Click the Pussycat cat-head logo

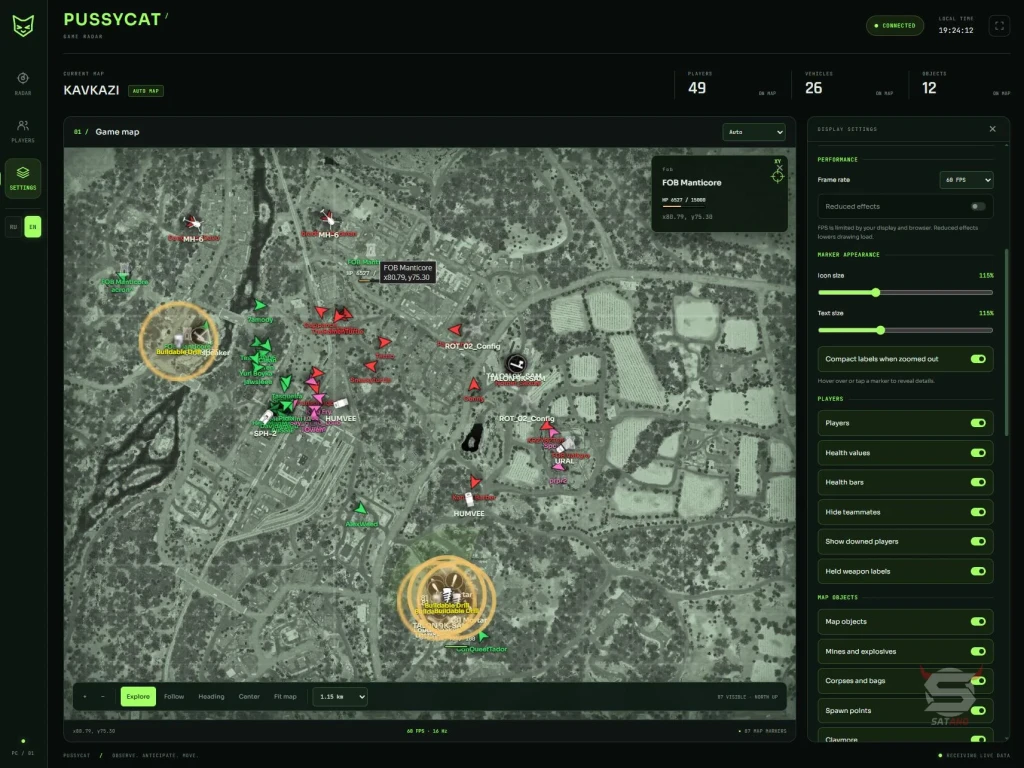pos(23,26)
